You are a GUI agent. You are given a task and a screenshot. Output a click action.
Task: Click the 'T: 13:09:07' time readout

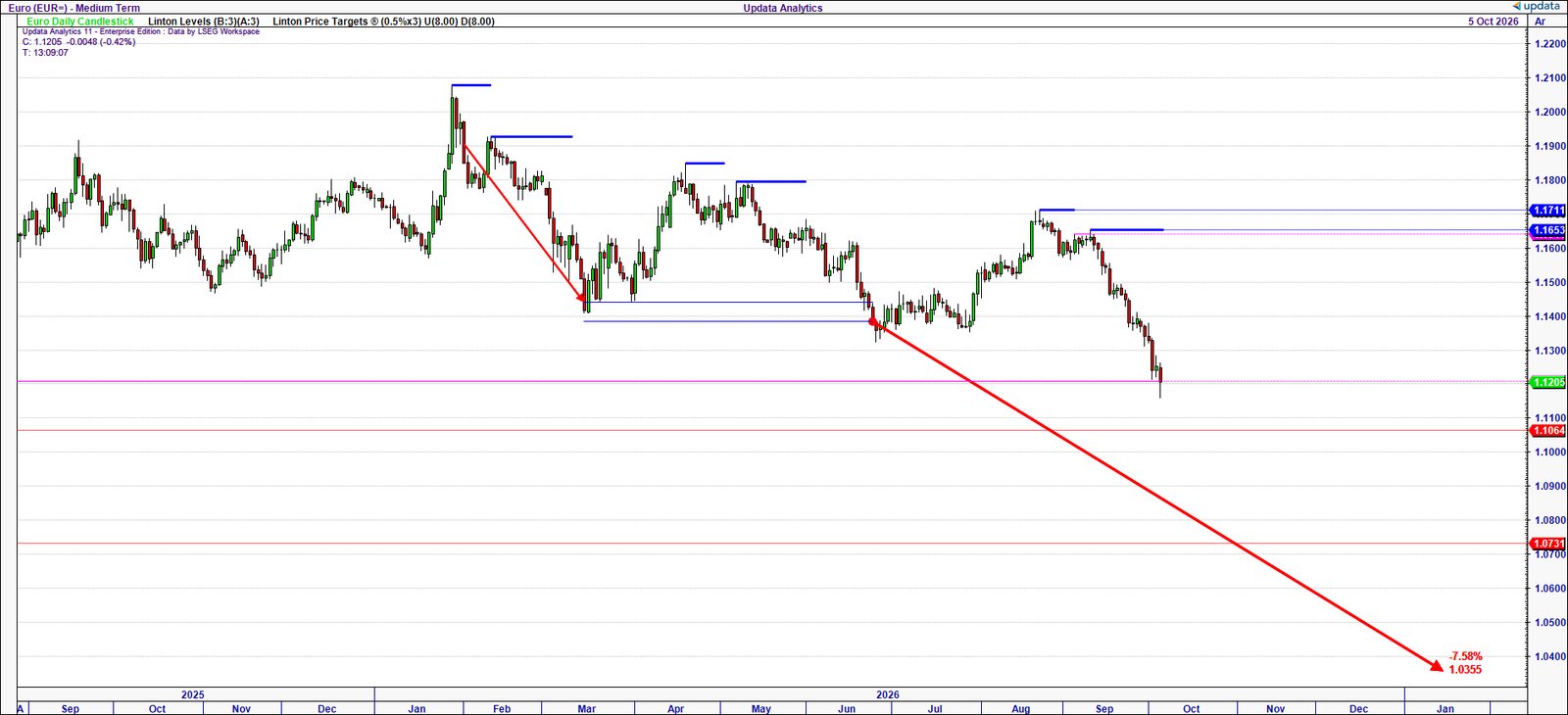point(45,53)
